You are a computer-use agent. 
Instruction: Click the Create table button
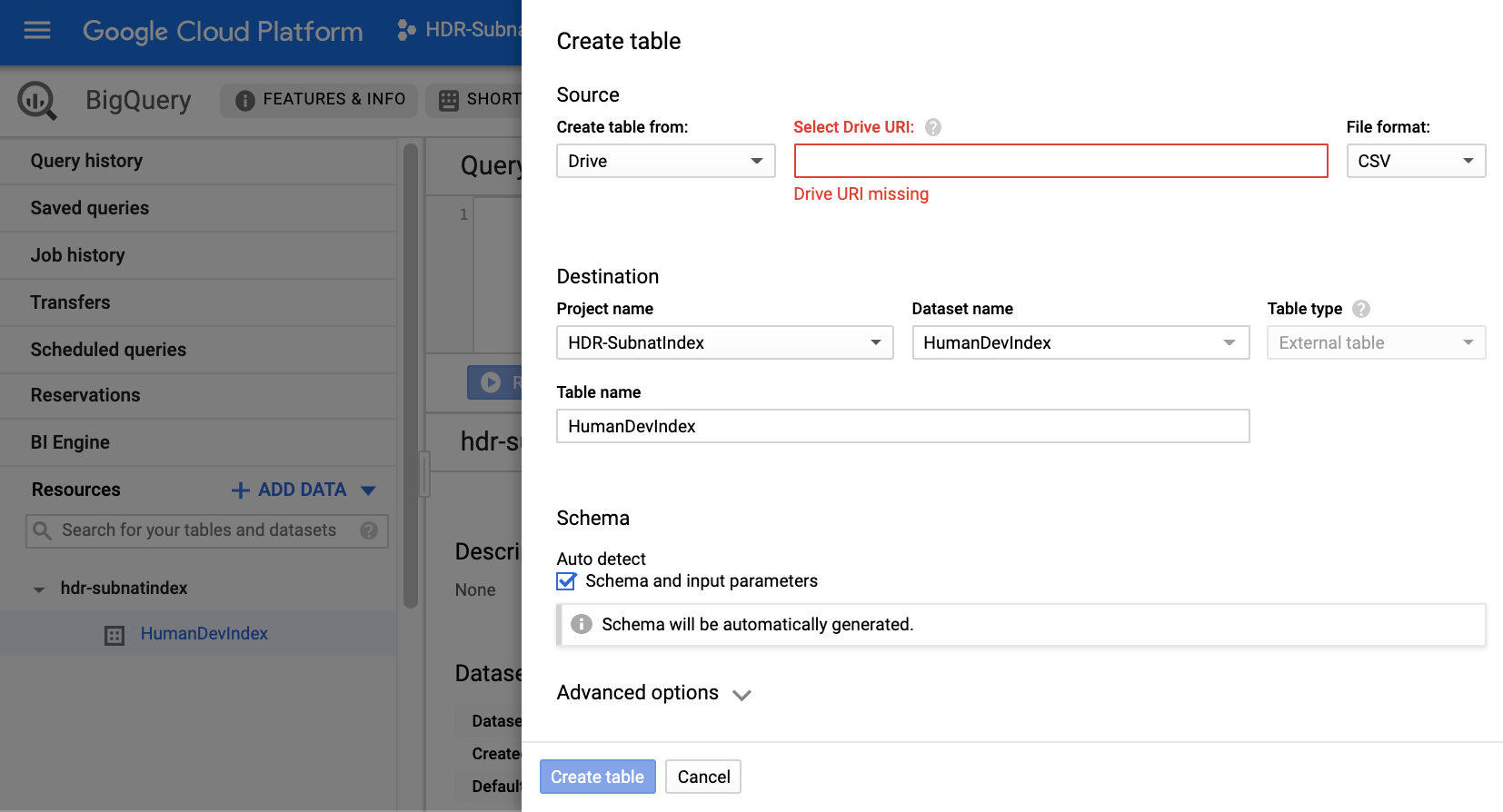click(597, 777)
